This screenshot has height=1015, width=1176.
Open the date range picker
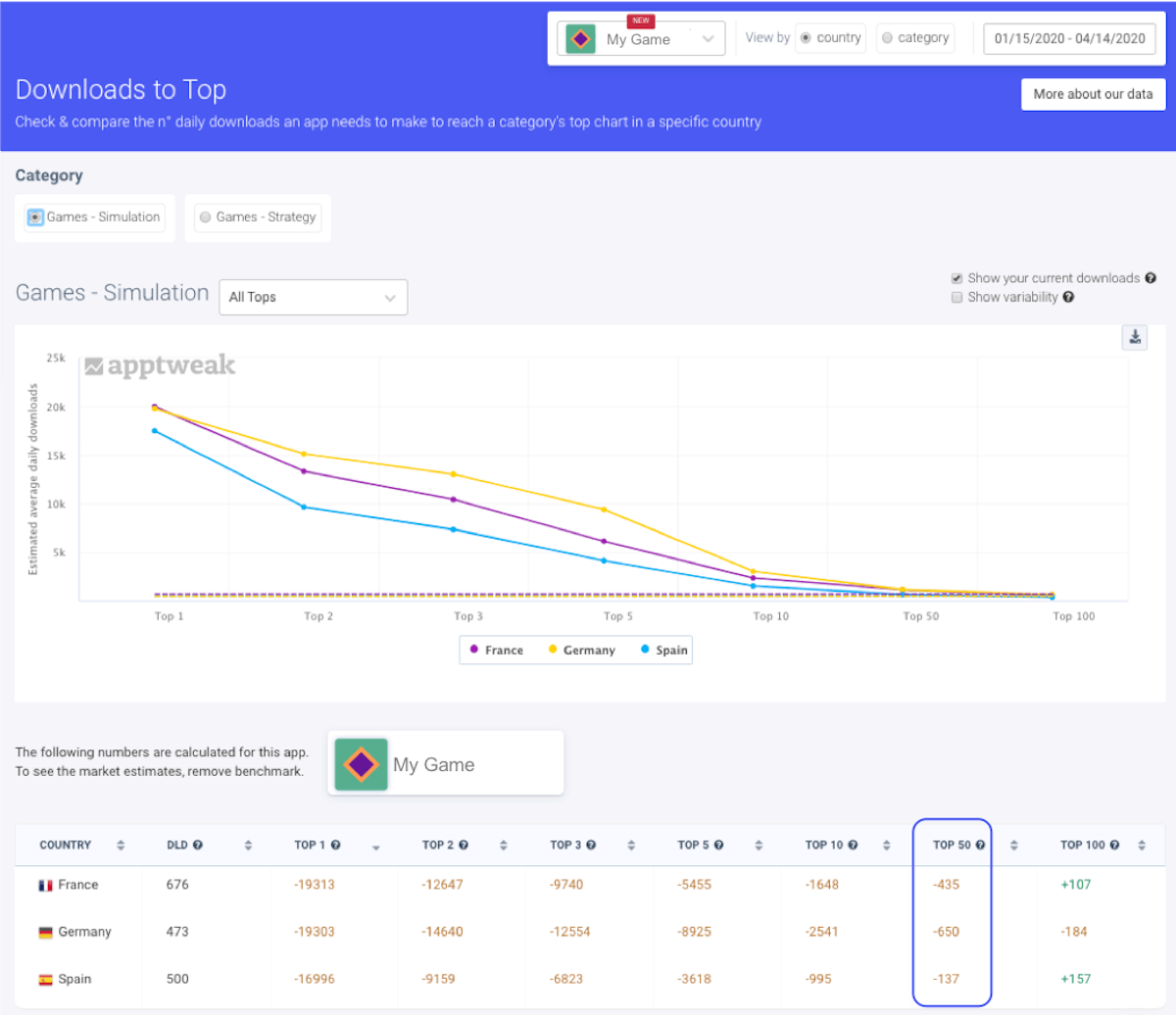[1069, 38]
